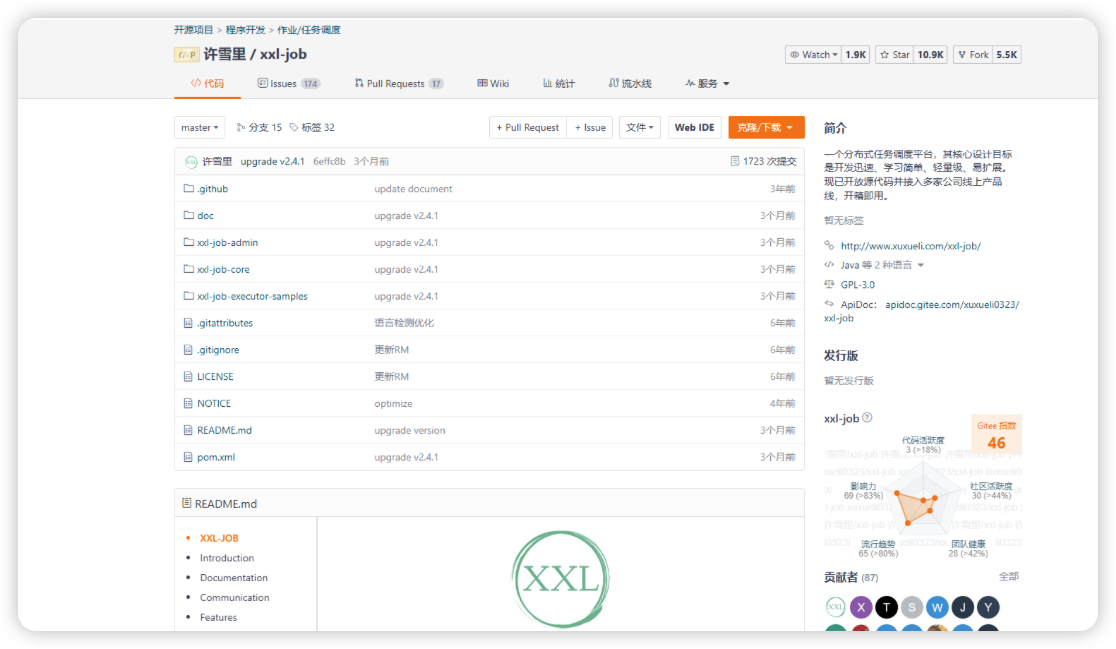The width and height of the screenshot is (1116, 649).
Task: Open the upgrade v2.4.1 commit message
Action: (x=272, y=162)
